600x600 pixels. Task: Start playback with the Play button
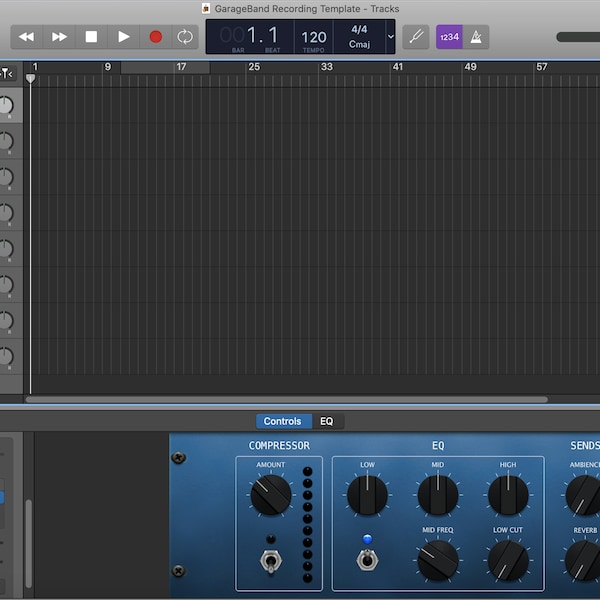pyautogui.click(x=123, y=37)
